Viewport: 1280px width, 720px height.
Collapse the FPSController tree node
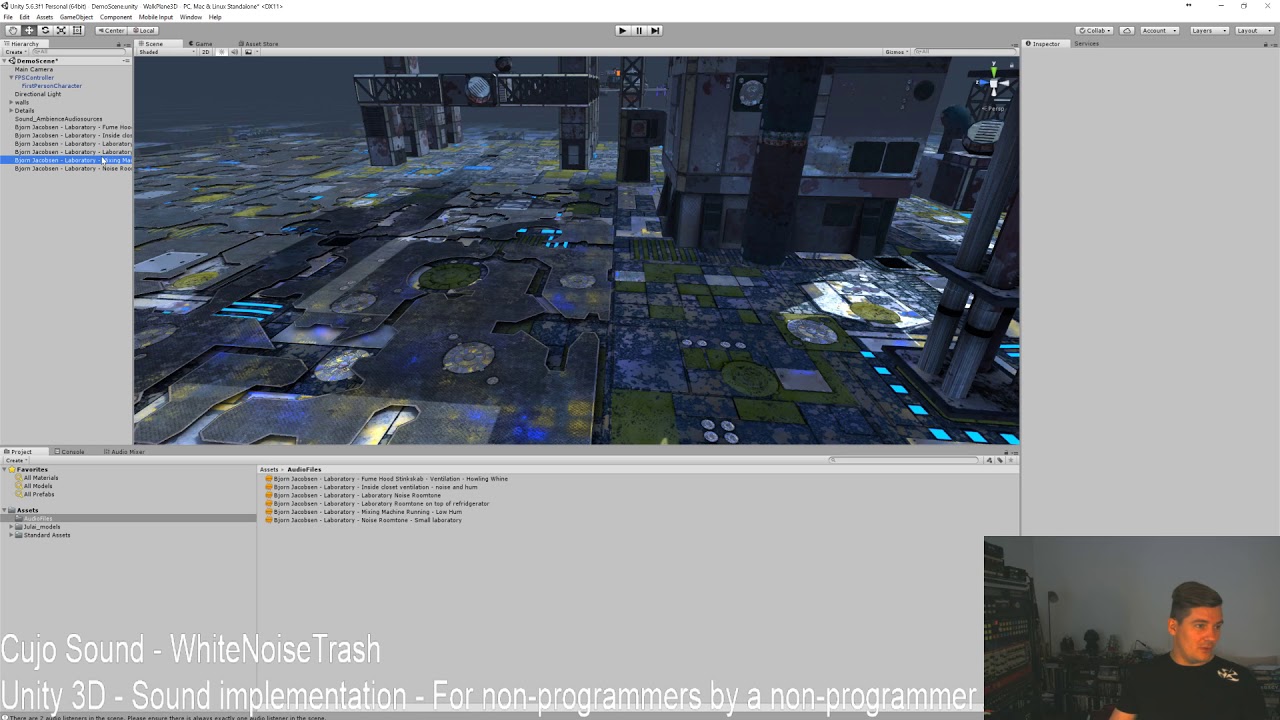pos(11,77)
